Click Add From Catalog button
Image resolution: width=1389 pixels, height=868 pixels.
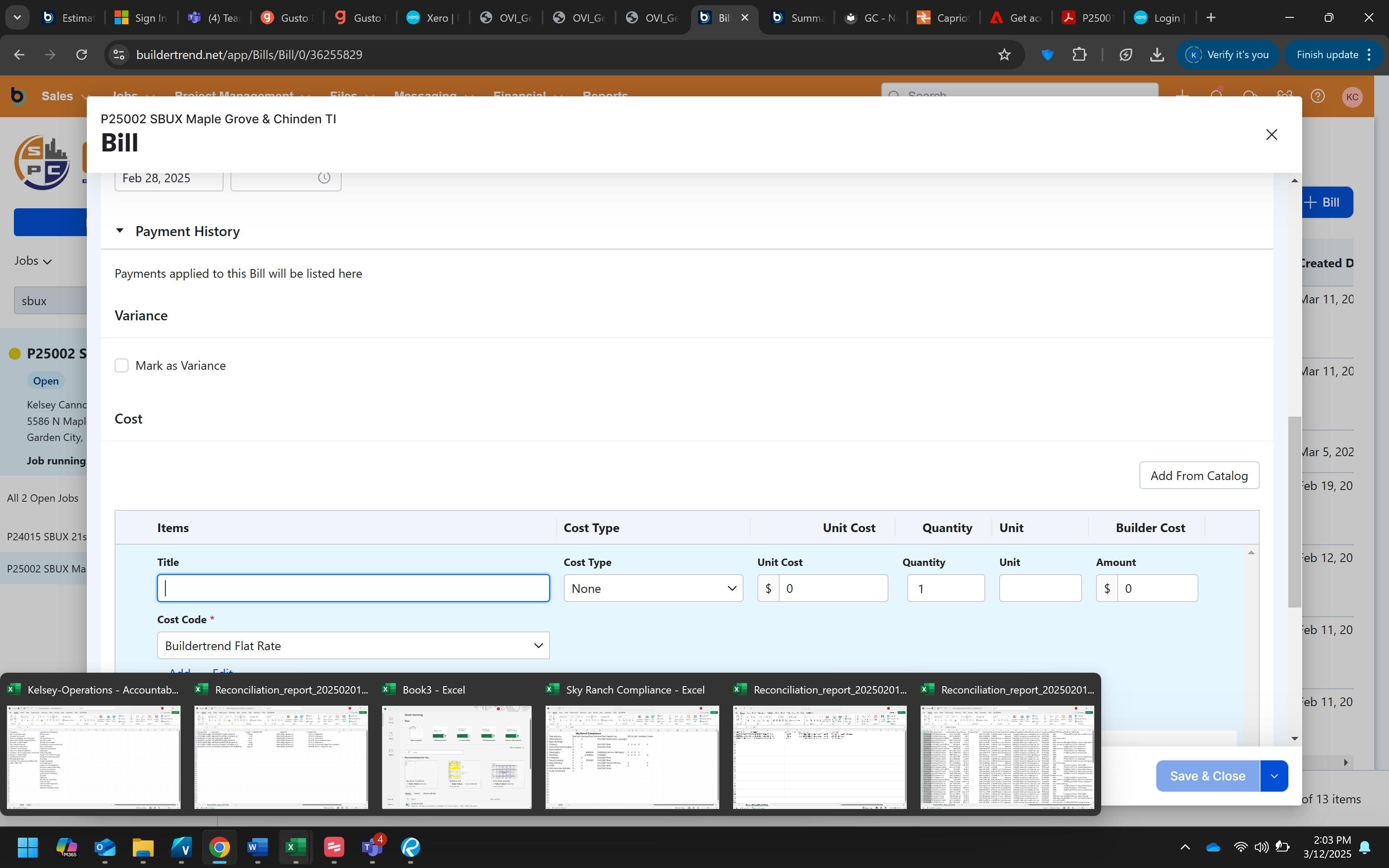1198,475
